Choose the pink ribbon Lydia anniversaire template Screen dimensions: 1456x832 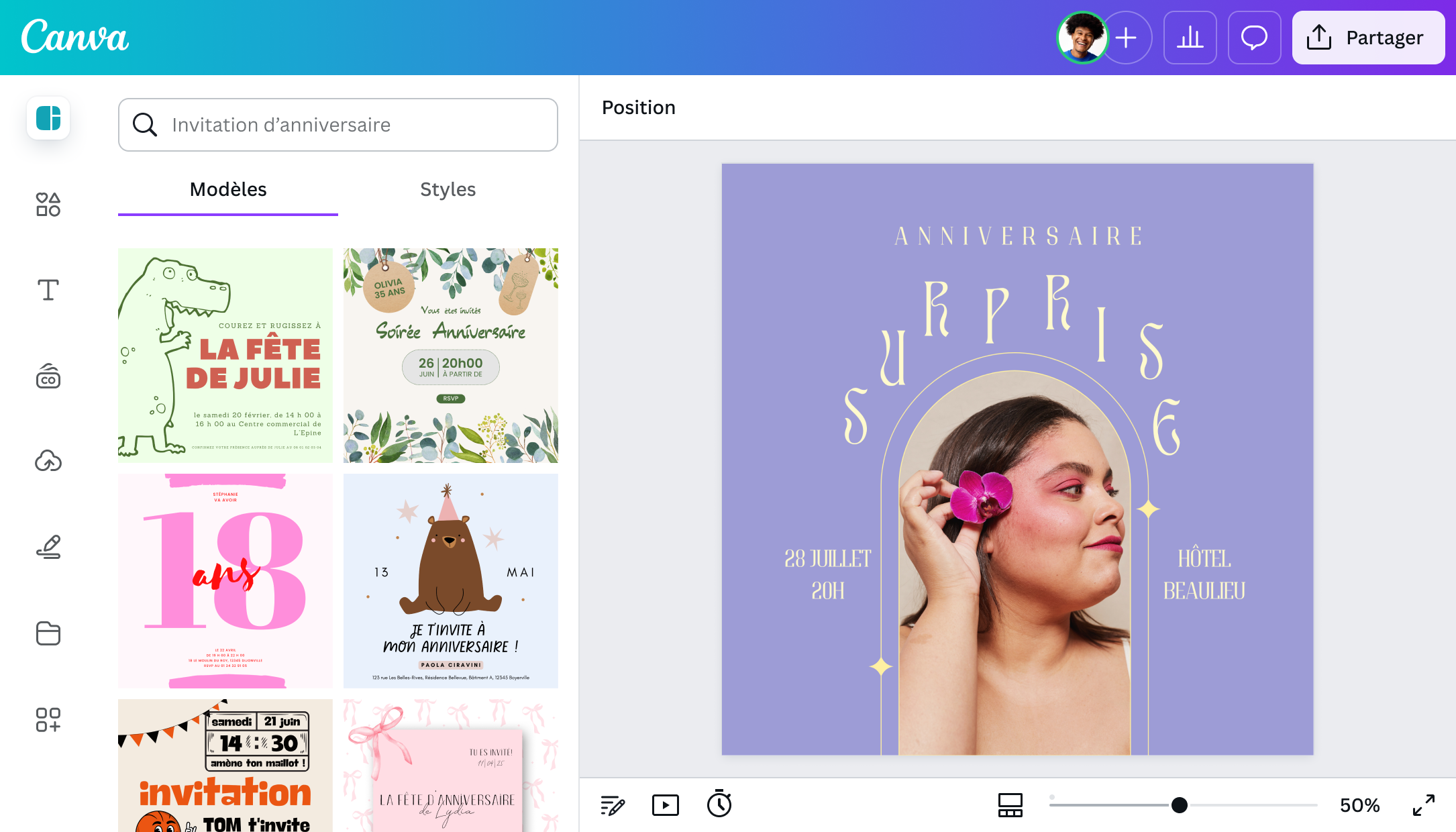(x=451, y=766)
